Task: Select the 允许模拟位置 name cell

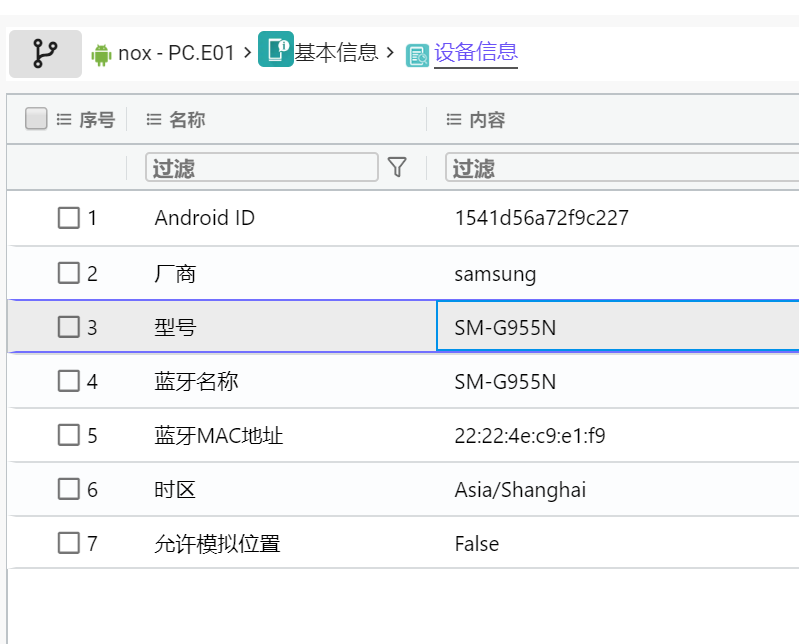Action: click(217, 544)
